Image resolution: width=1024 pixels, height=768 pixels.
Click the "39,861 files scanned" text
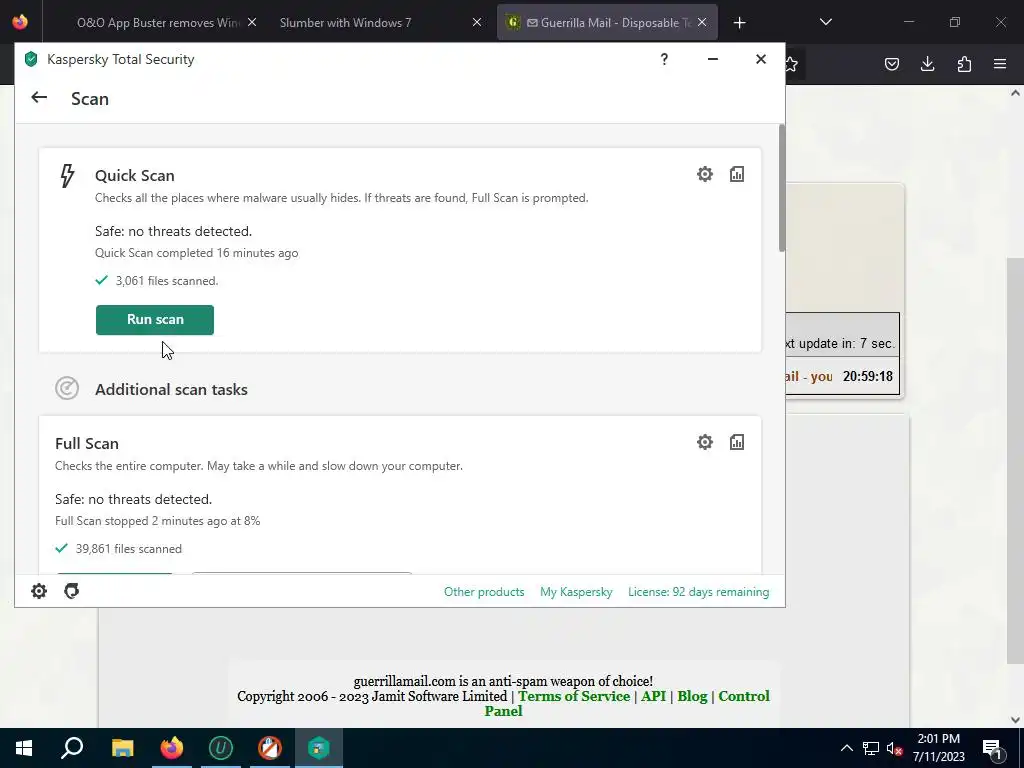(x=129, y=549)
